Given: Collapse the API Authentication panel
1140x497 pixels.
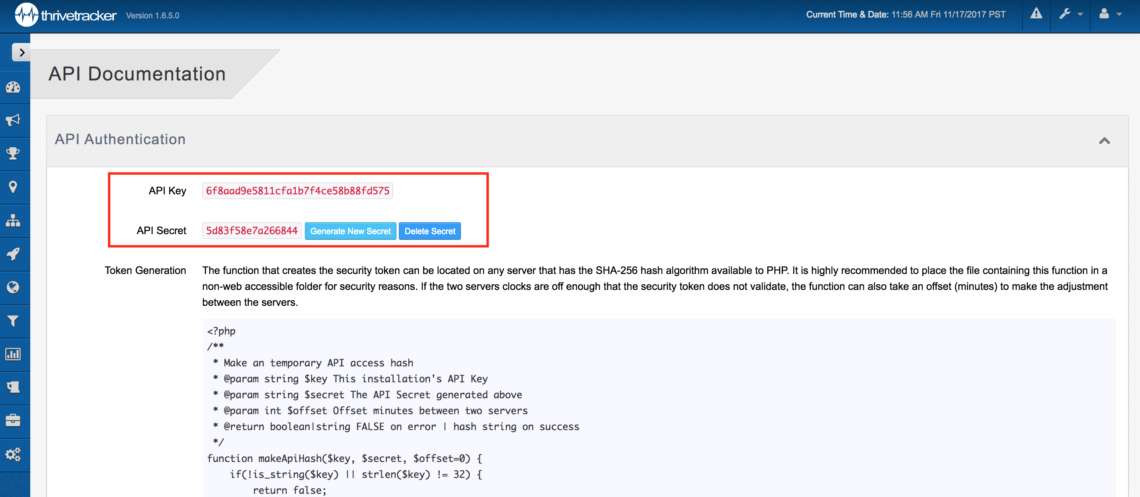Looking at the screenshot, I should (x=1104, y=141).
